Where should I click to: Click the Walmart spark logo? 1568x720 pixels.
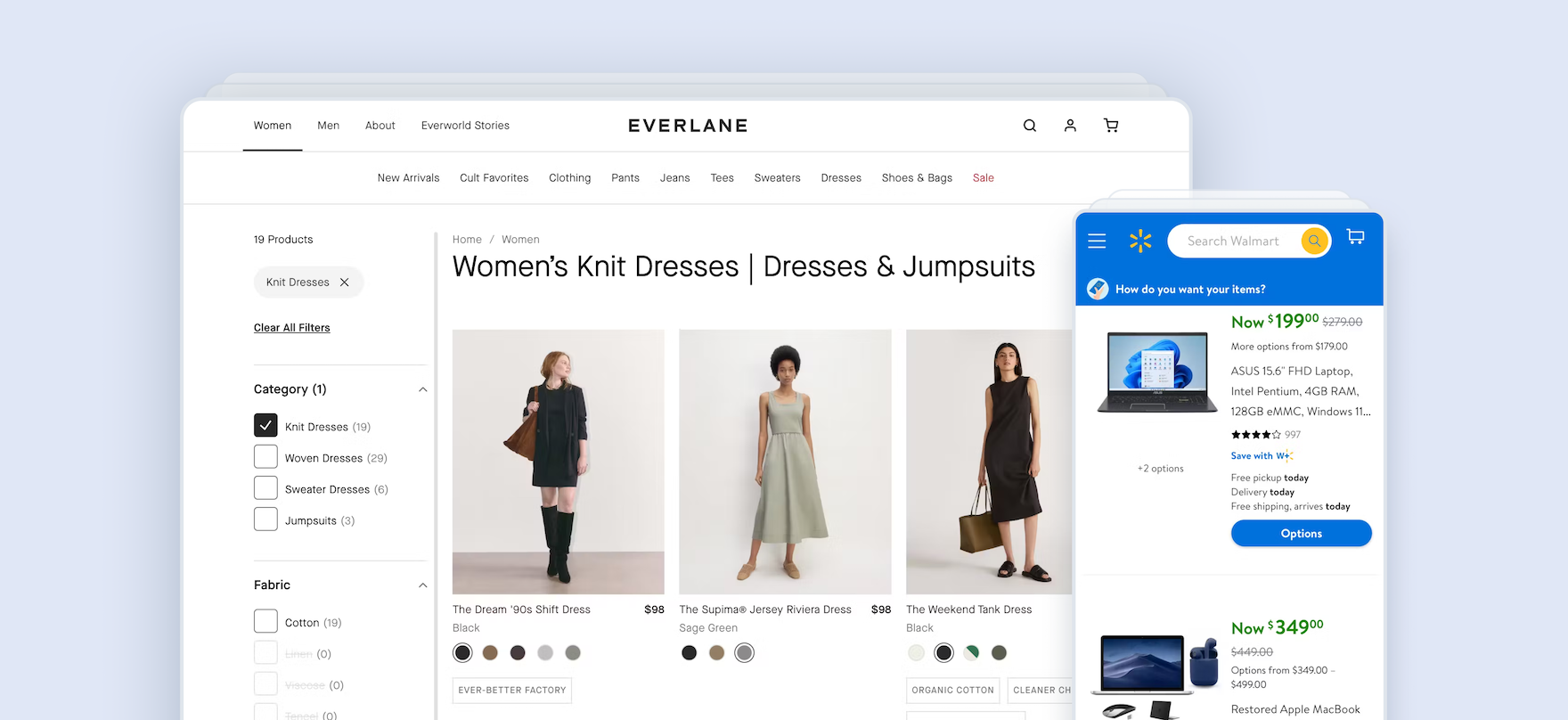[1140, 241]
